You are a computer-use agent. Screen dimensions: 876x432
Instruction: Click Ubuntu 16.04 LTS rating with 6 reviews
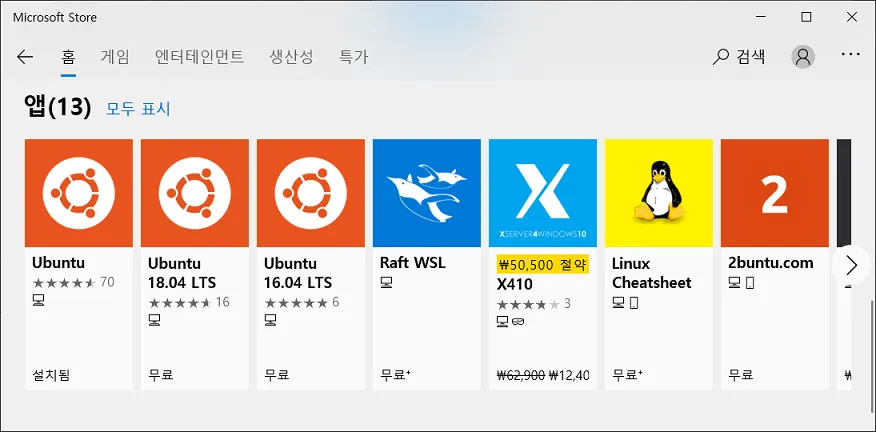[302, 302]
